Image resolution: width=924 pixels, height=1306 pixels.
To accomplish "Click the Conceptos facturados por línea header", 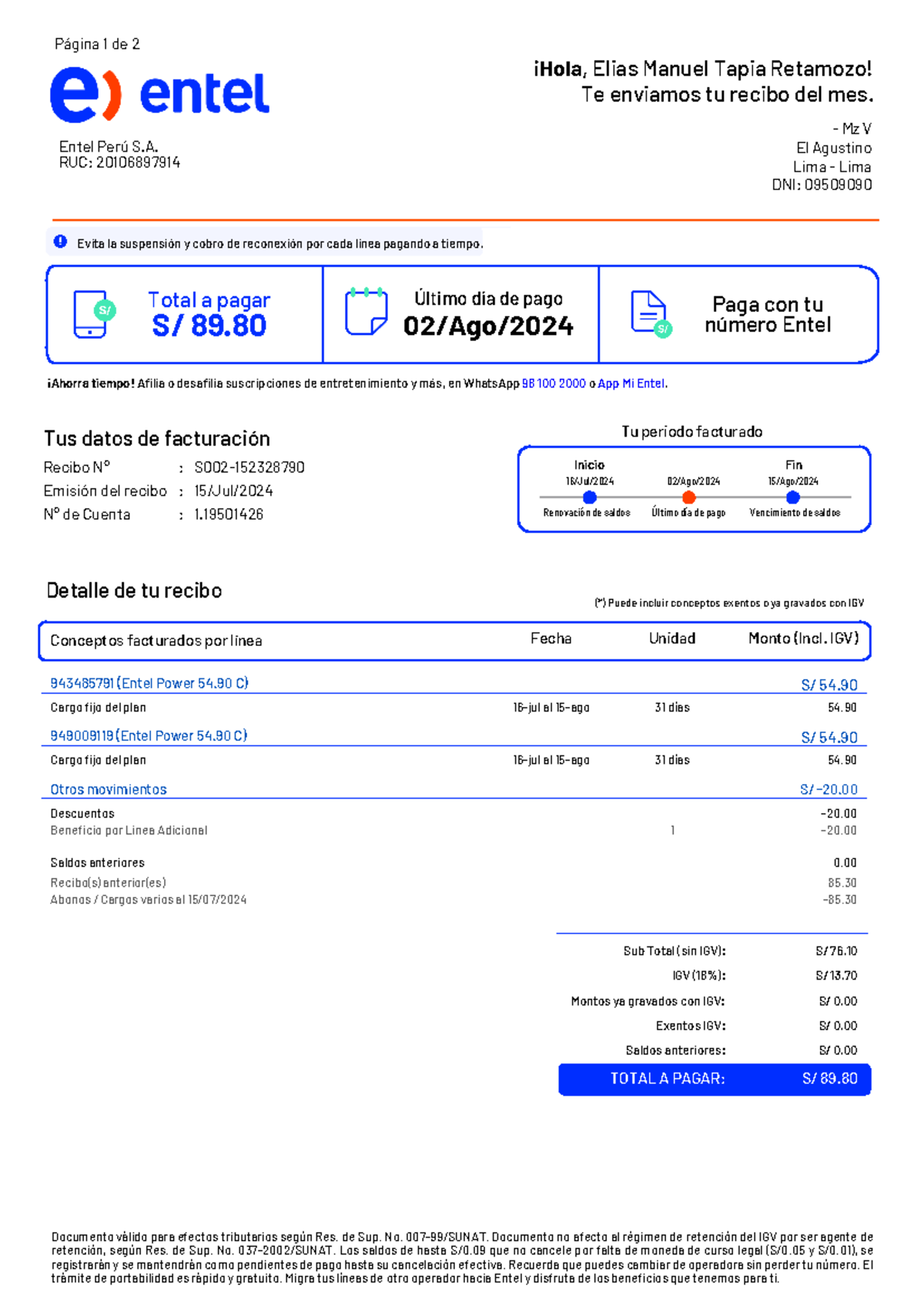I will pos(156,641).
